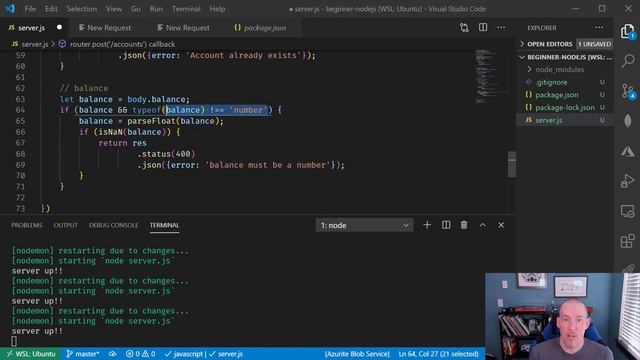Click the master branch status item
Viewport: 640px width, 360px height.
pos(82,353)
